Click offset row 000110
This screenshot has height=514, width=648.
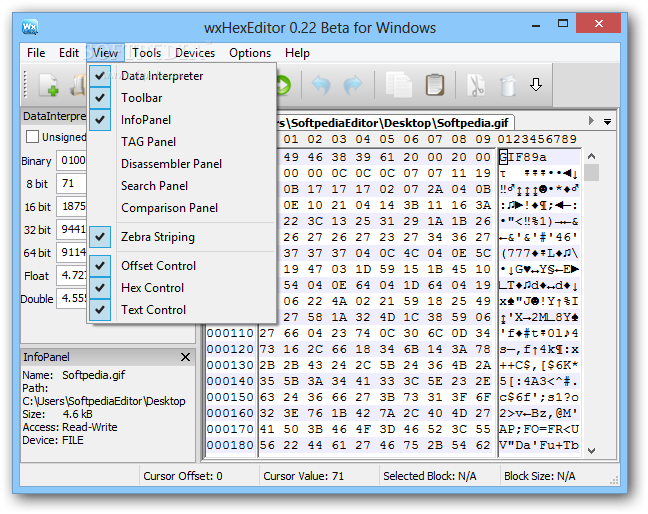click(230, 333)
